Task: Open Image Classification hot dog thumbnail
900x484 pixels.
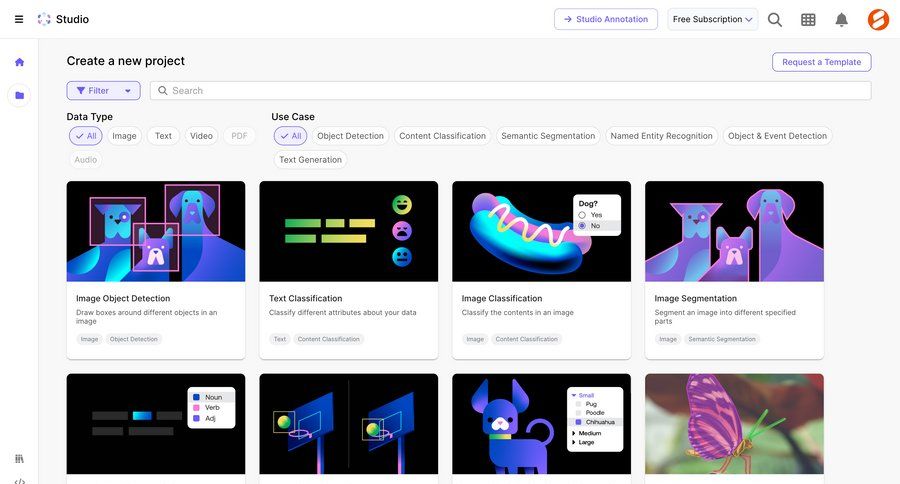Action: [x=541, y=231]
